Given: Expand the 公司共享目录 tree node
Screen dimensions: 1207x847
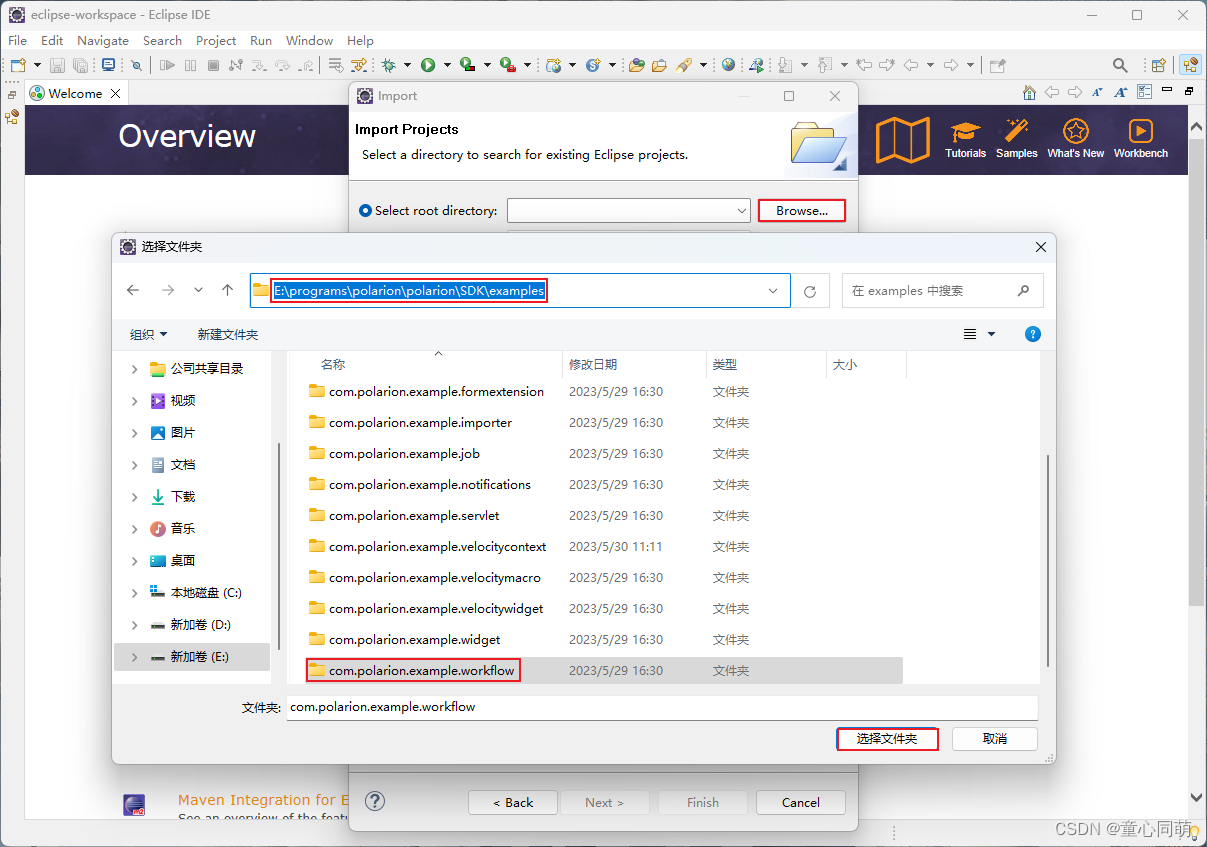Looking at the screenshot, I should point(135,369).
